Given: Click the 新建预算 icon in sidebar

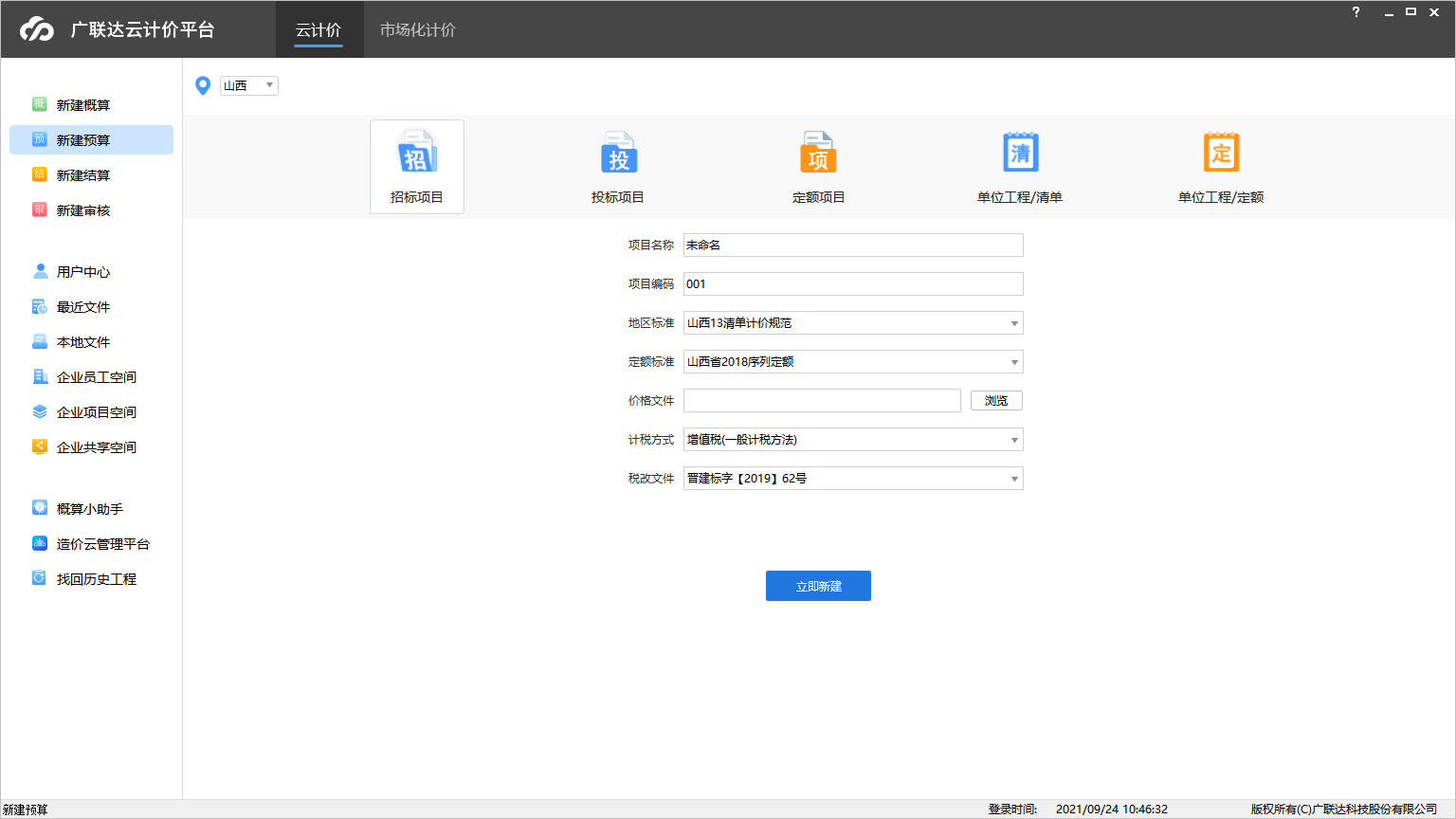Looking at the screenshot, I should pyautogui.click(x=40, y=139).
